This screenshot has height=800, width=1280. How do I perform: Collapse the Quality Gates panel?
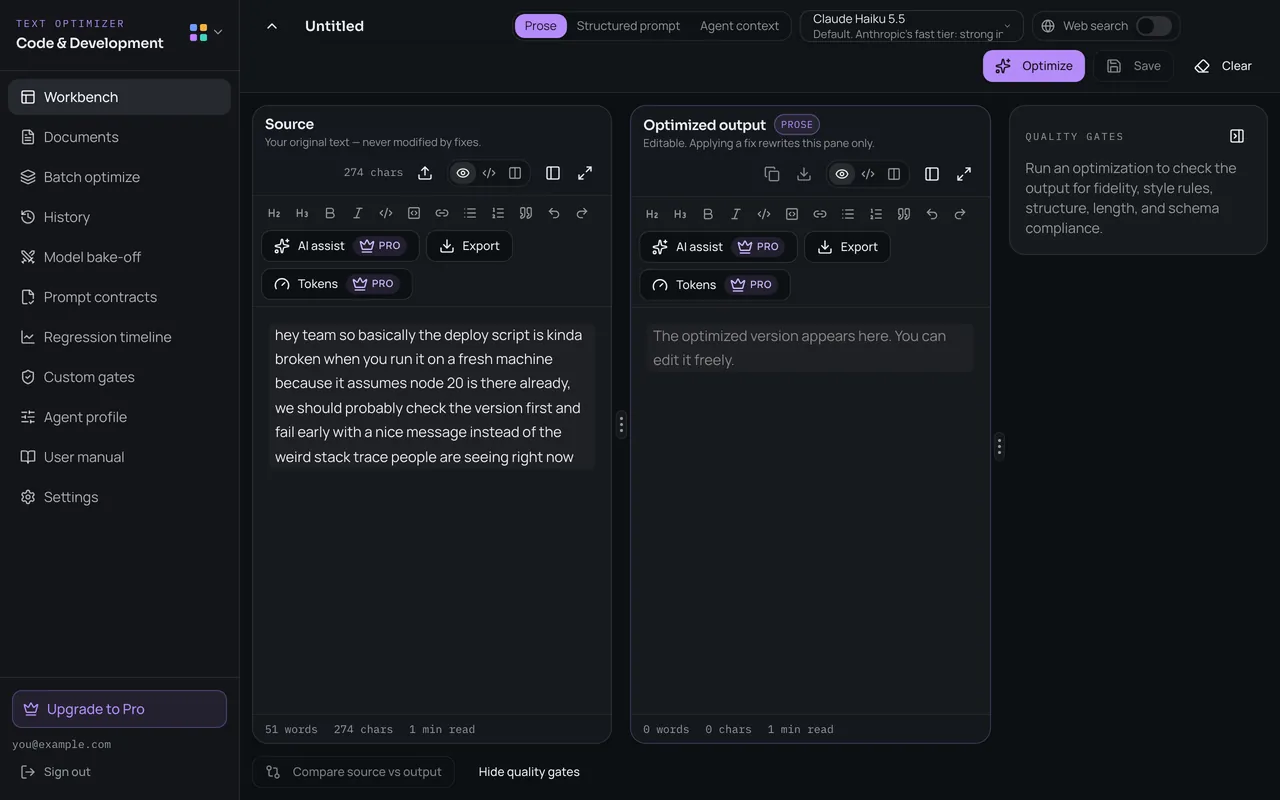[1237, 136]
